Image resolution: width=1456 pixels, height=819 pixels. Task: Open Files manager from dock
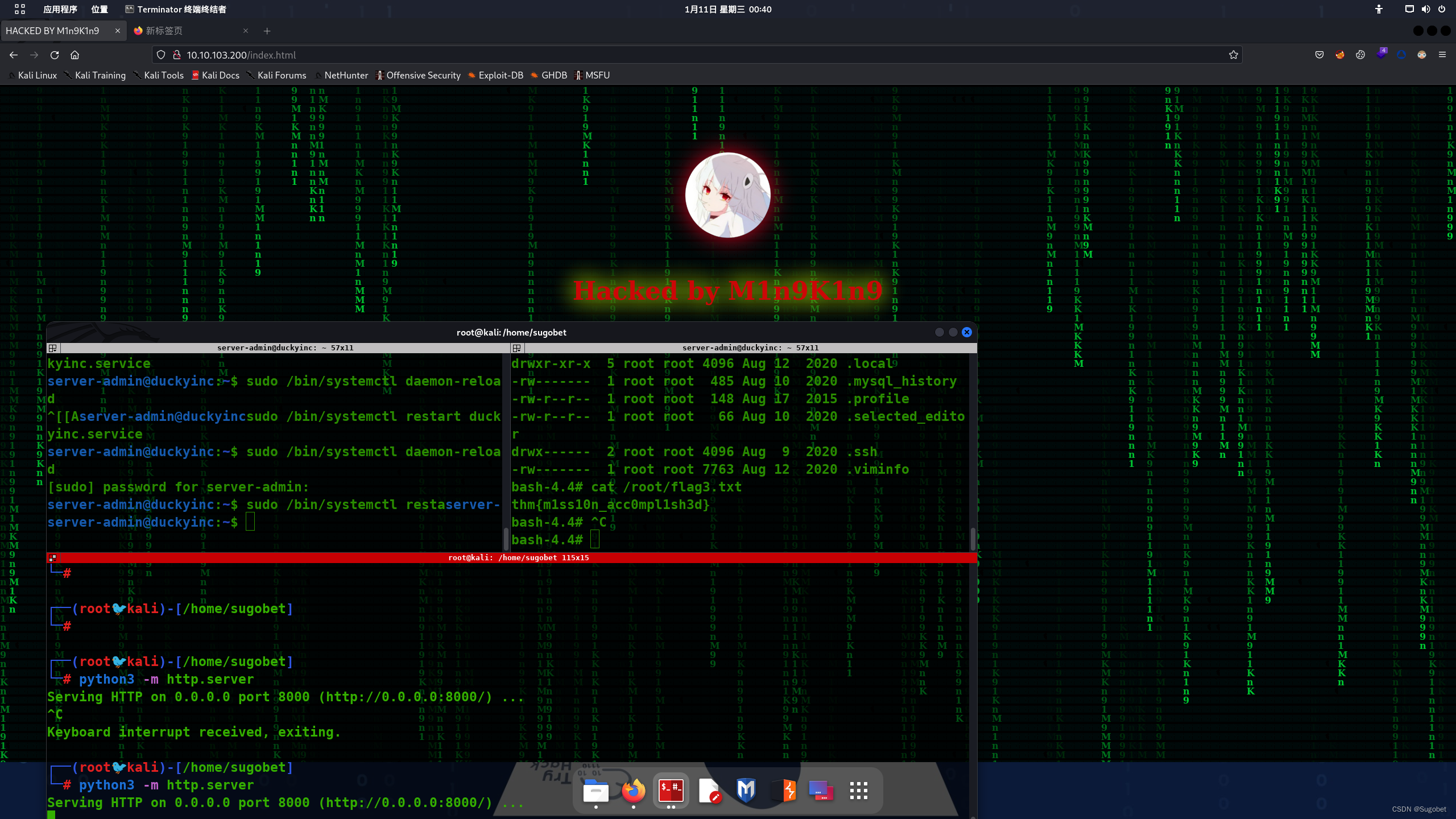[595, 791]
